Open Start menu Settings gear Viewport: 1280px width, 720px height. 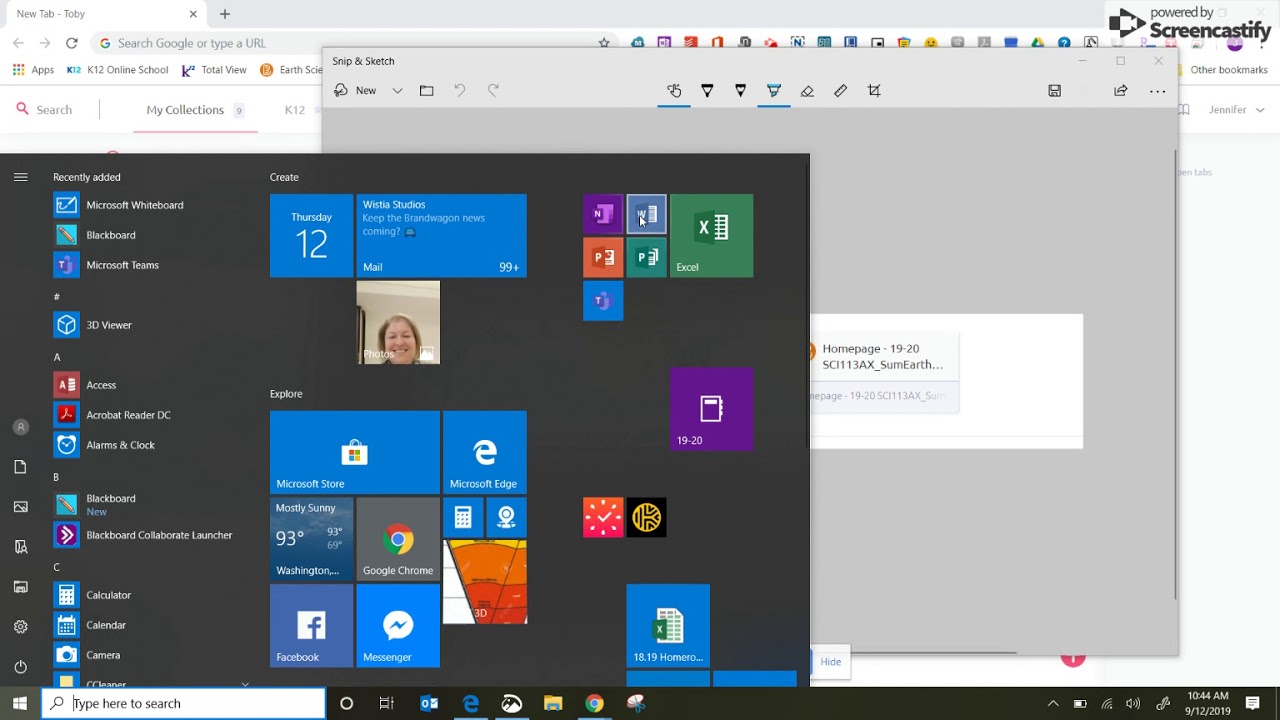click(20, 627)
